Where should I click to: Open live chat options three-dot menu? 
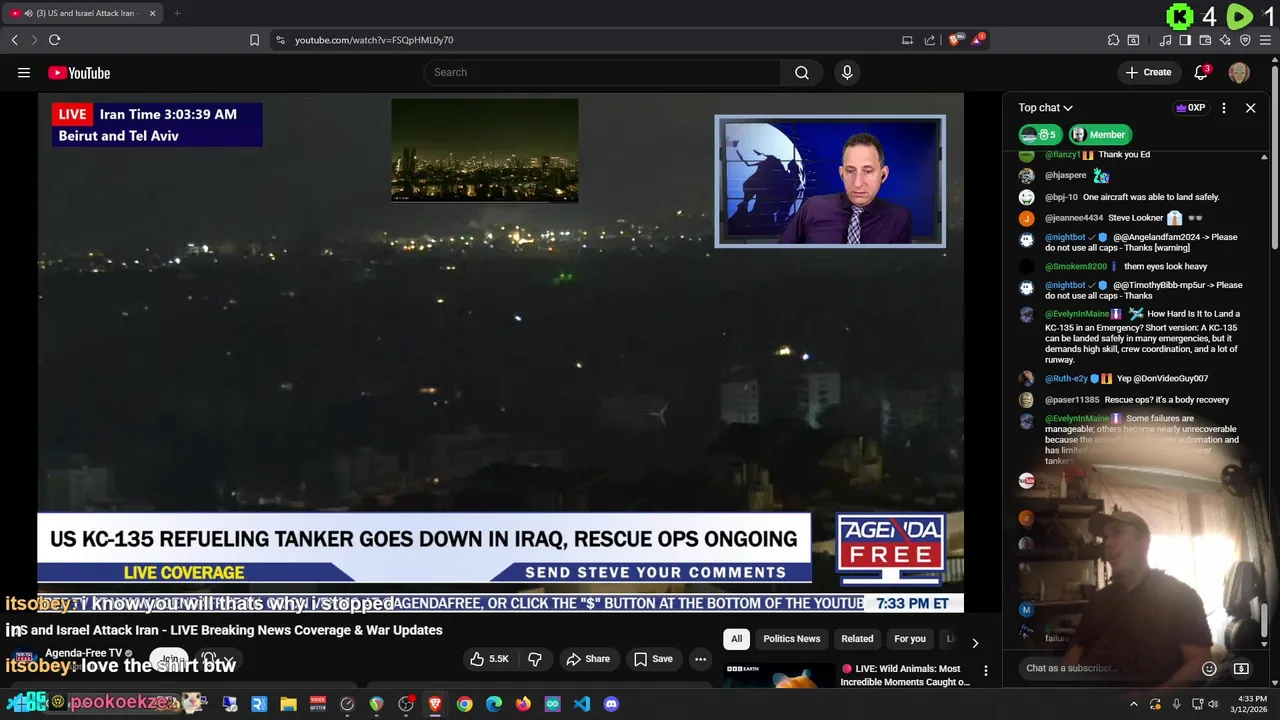[1224, 108]
